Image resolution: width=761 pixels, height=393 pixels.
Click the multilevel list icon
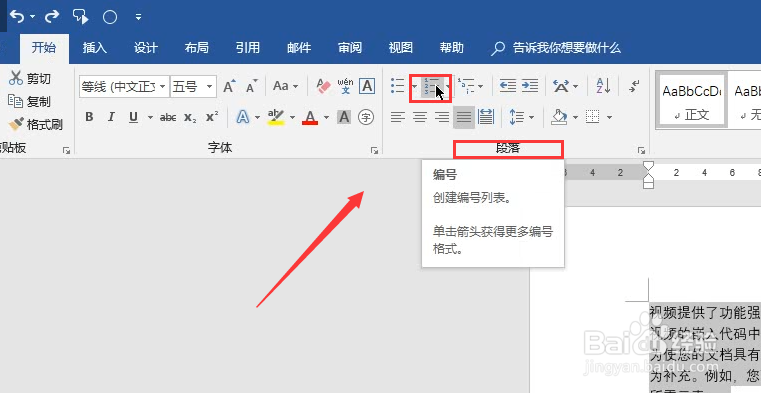tap(466, 86)
